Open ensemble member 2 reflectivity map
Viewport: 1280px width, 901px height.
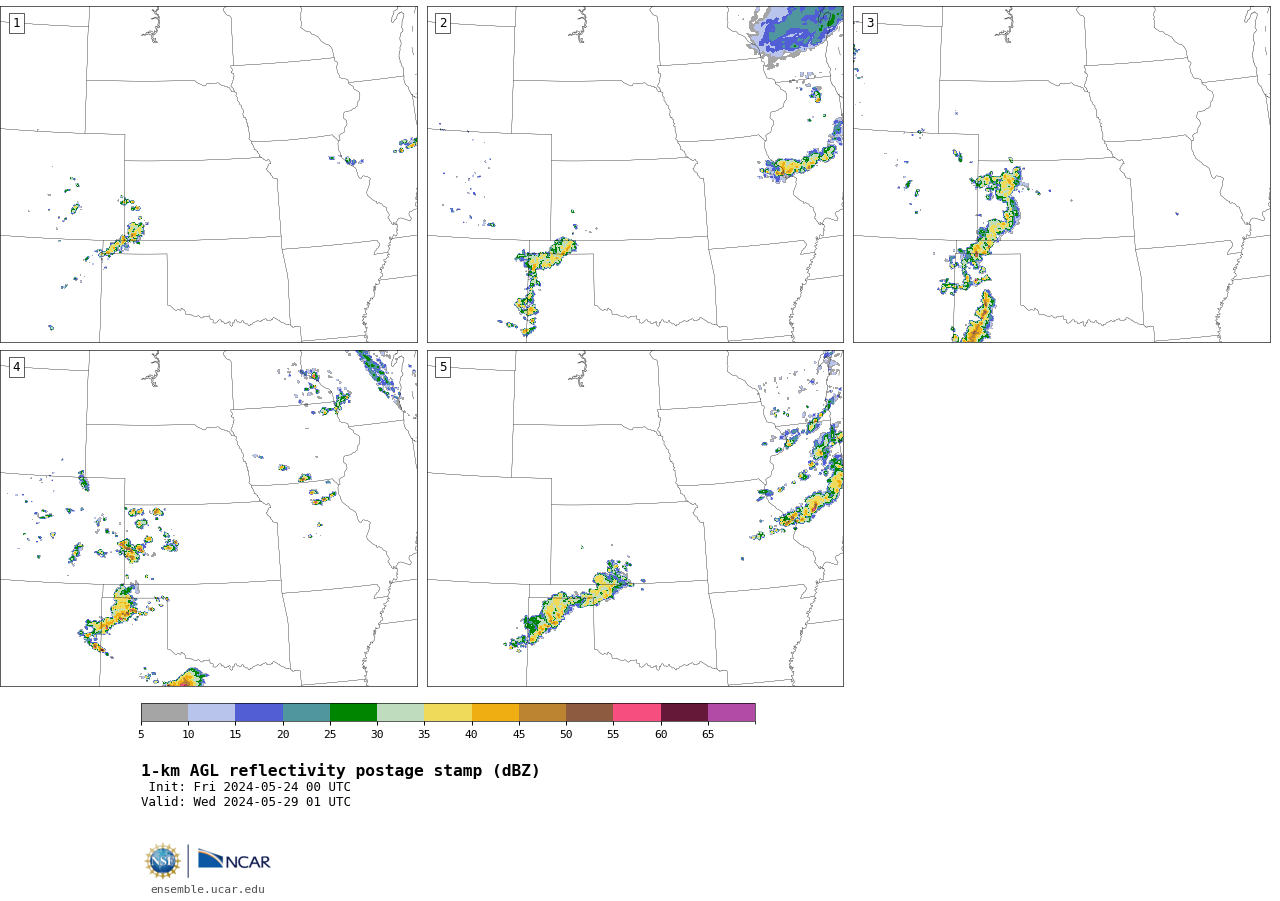(635, 174)
